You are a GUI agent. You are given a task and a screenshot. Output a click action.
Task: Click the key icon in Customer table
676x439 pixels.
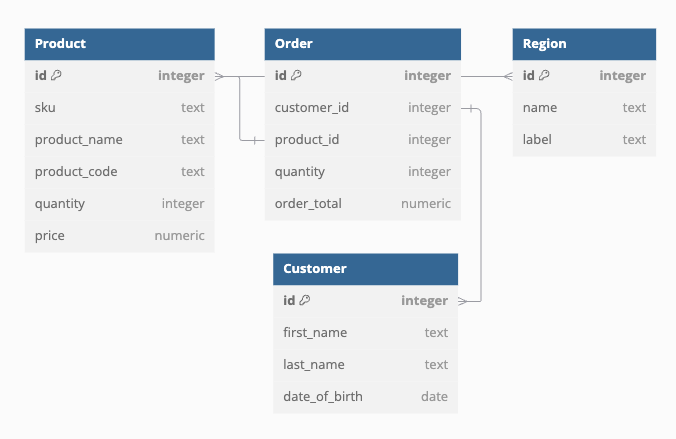click(304, 300)
